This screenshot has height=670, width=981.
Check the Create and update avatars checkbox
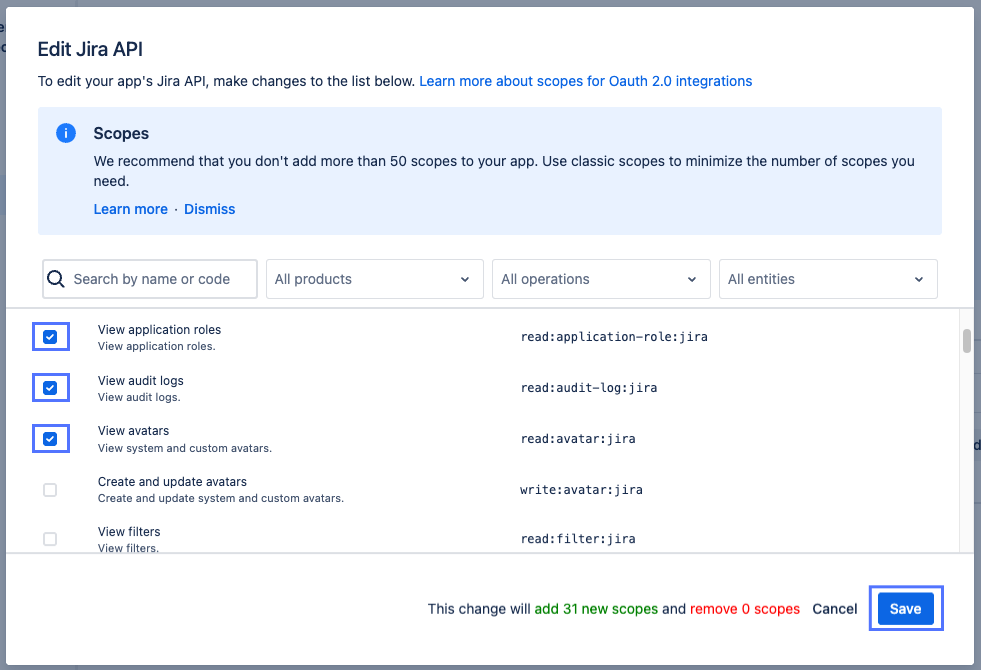coord(50,490)
